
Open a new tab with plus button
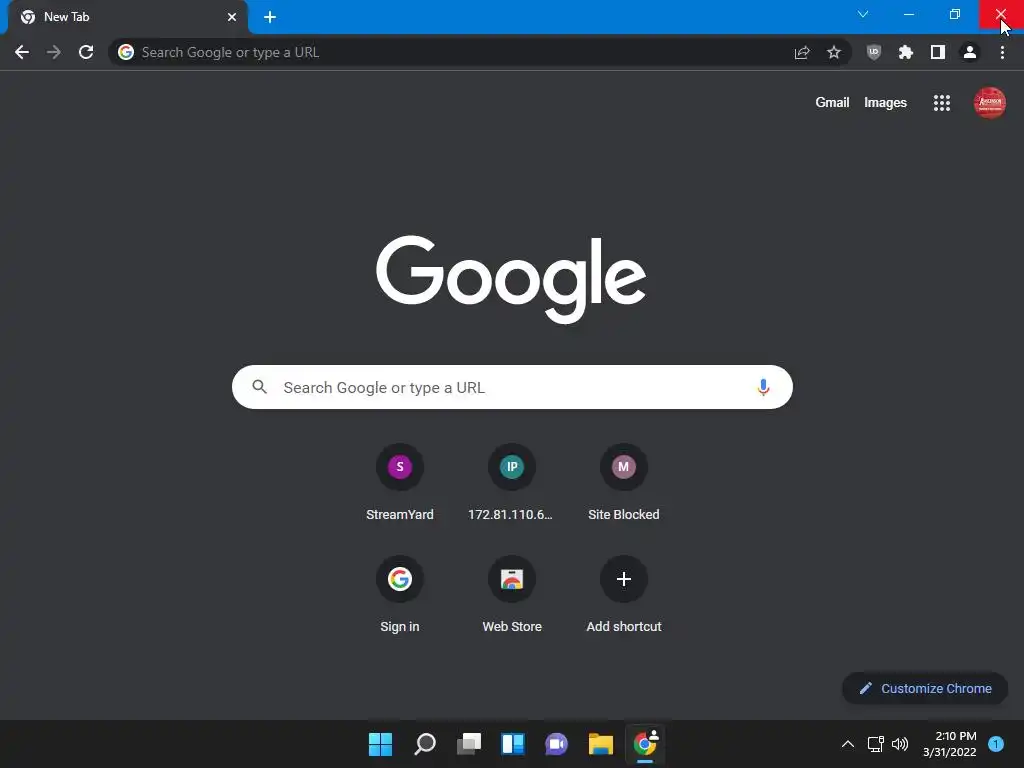point(270,17)
